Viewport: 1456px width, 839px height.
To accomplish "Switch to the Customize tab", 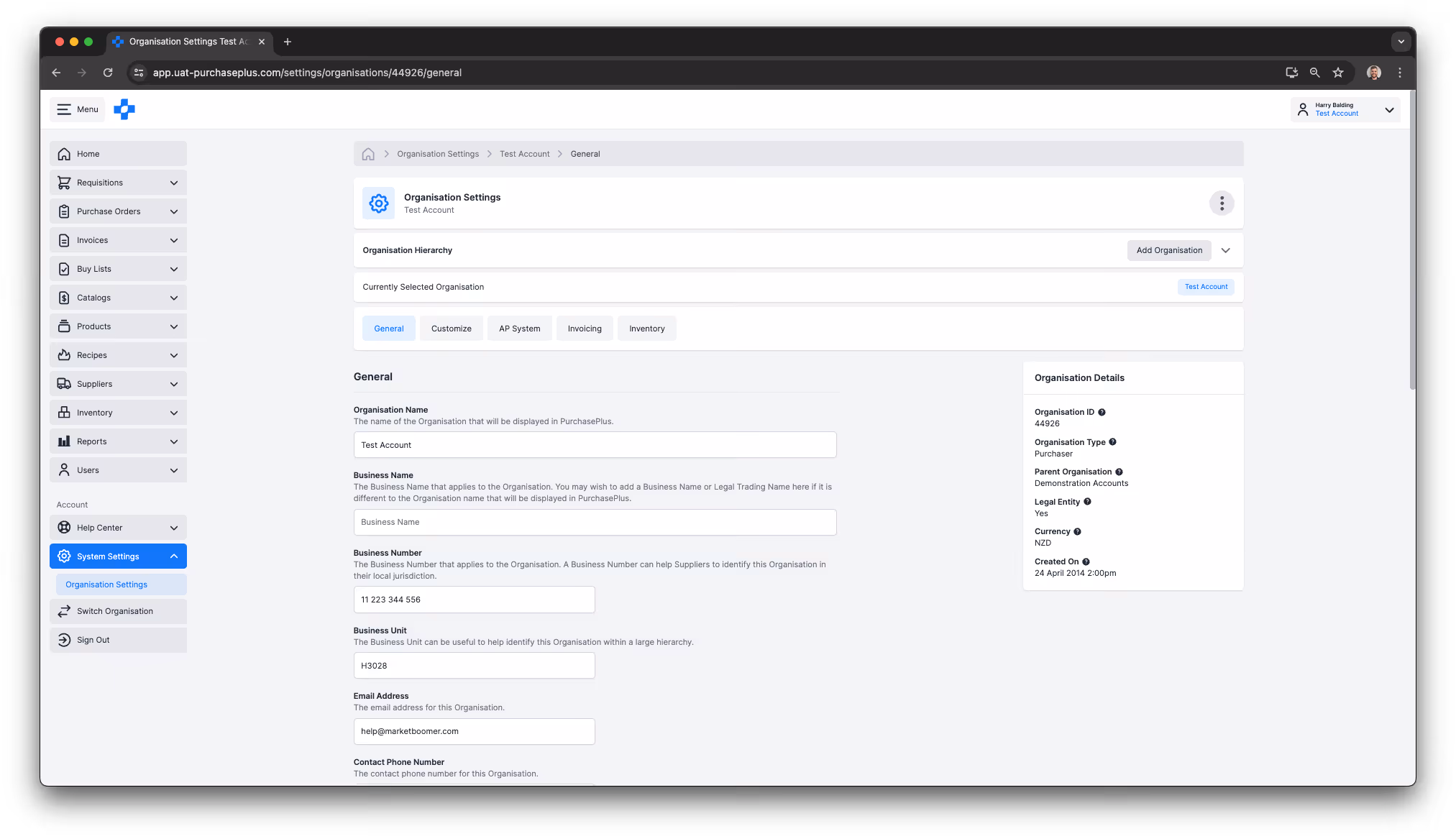I will tap(451, 329).
